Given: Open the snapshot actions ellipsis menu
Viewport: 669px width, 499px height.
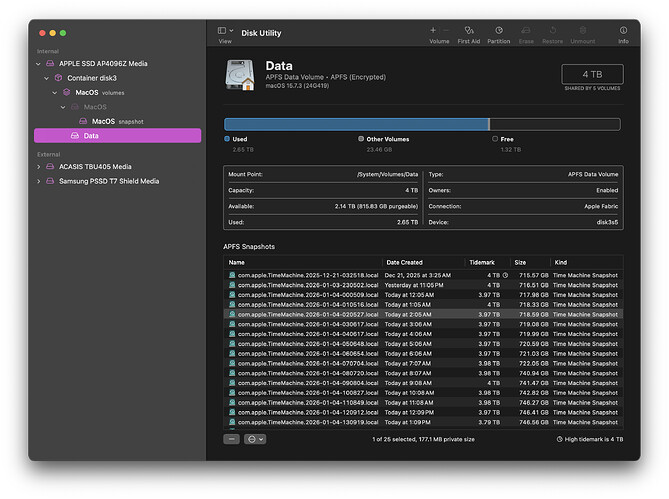Looking at the screenshot, I should tap(254, 439).
